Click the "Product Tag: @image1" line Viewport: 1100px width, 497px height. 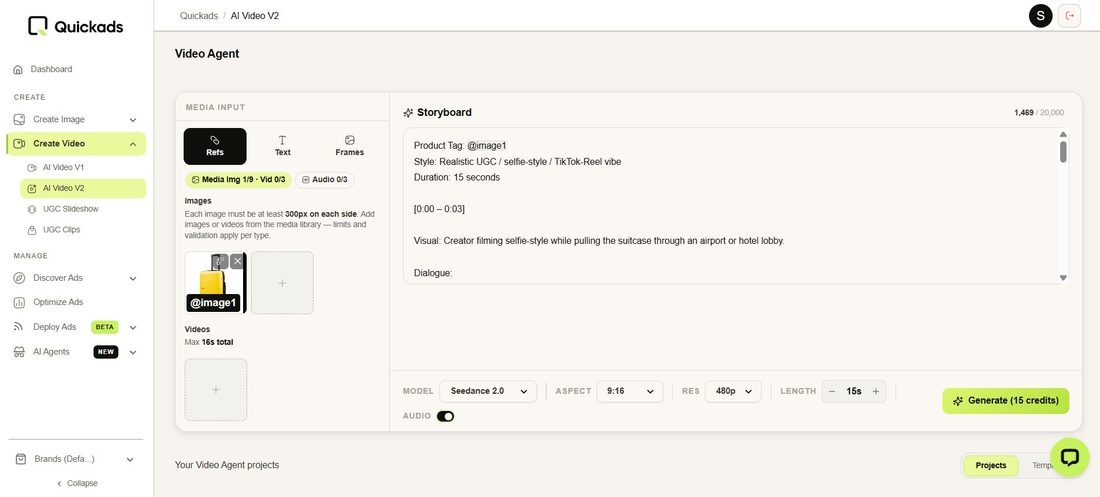pos(460,145)
